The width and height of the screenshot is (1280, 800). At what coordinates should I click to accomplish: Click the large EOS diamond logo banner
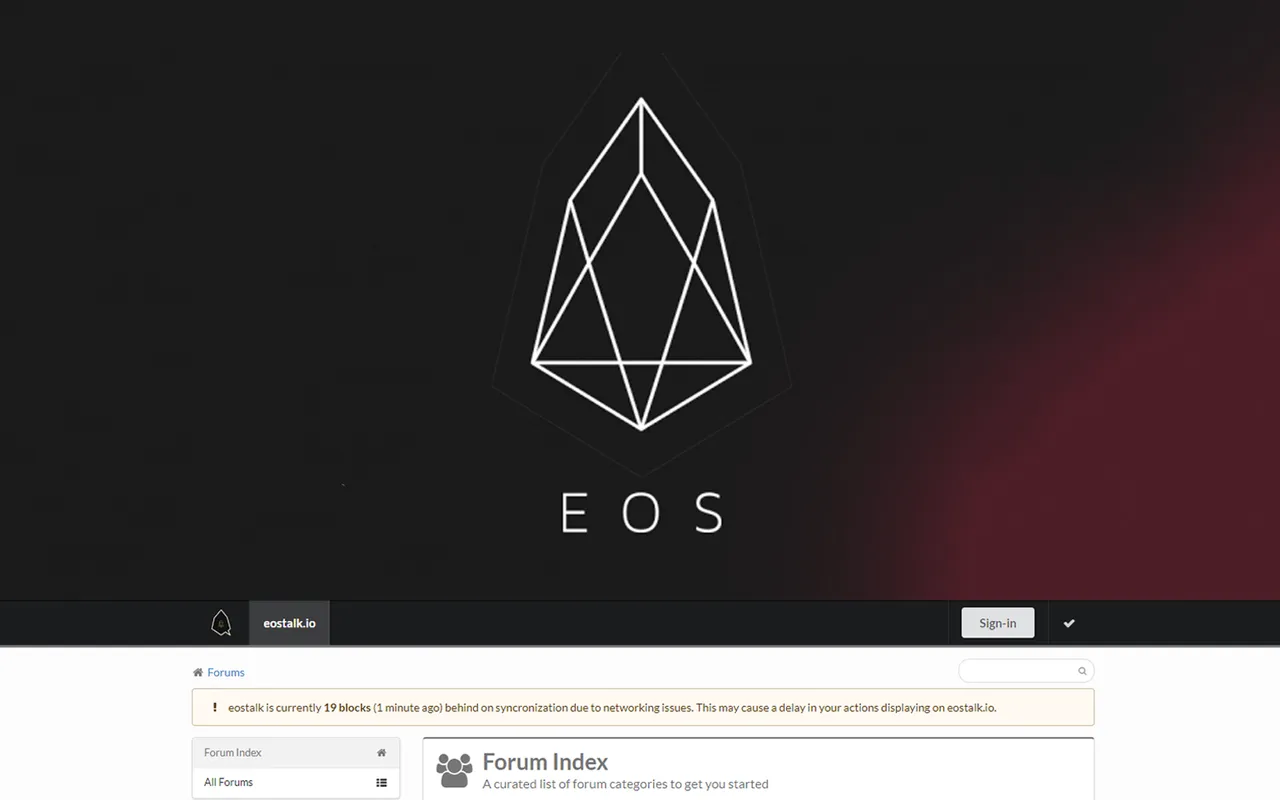click(641, 264)
